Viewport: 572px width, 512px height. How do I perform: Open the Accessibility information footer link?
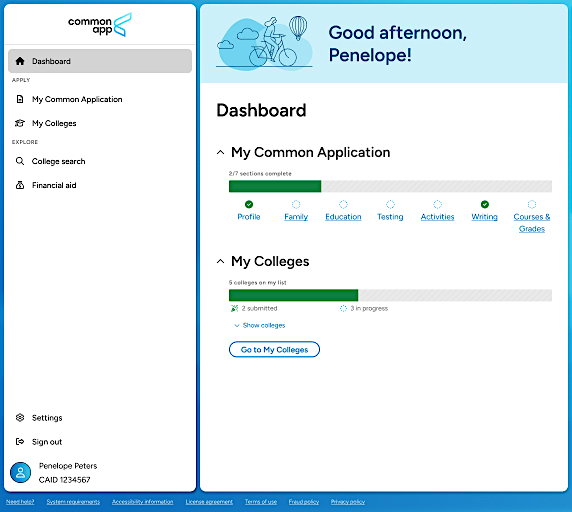(143, 502)
